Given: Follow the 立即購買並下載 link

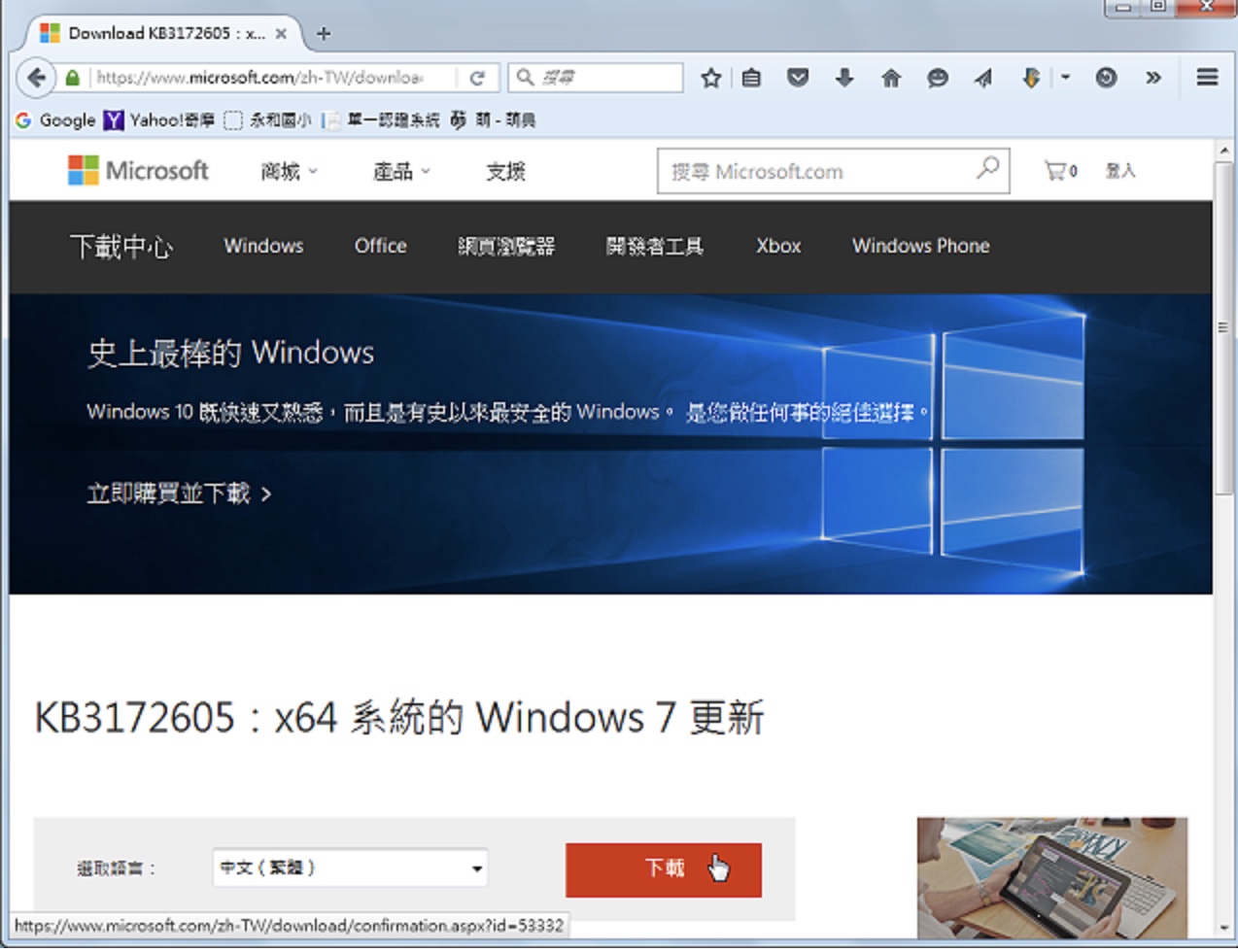Looking at the screenshot, I should 180,493.
